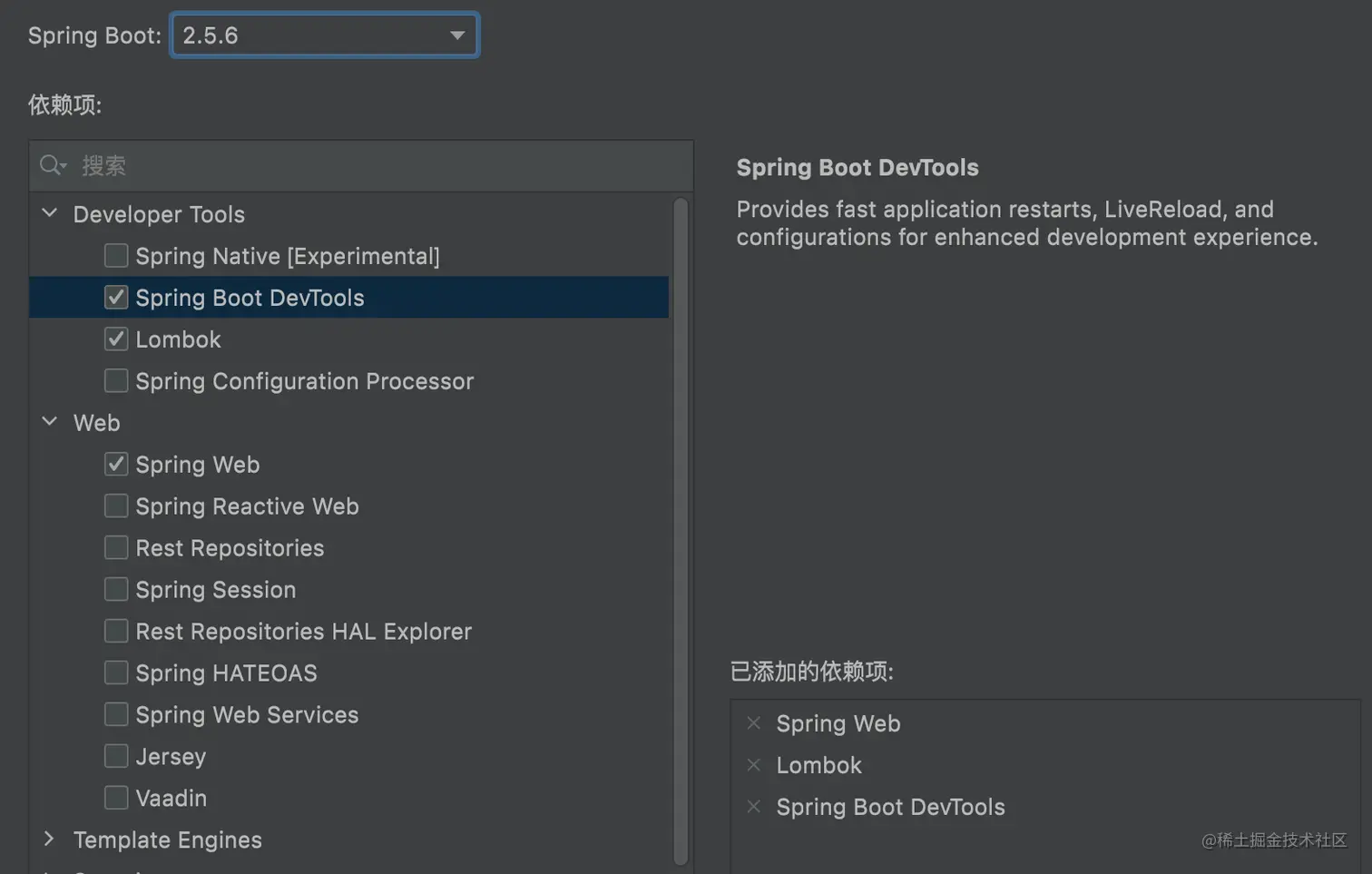Check the Spring HATEOAS checkbox
1372x874 pixels.
(x=116, y=673)
